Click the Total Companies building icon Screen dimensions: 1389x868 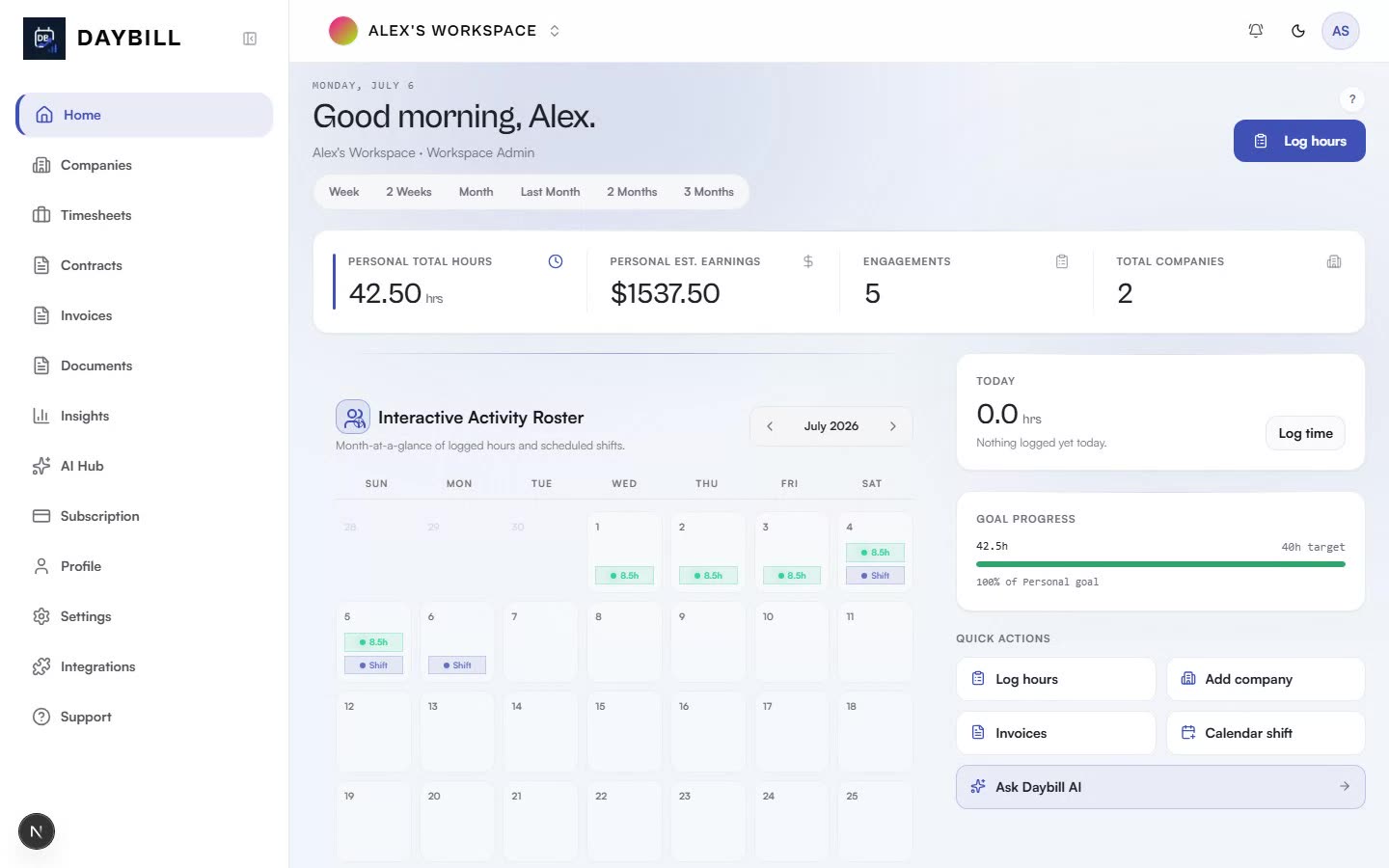tap(1334, 261)
